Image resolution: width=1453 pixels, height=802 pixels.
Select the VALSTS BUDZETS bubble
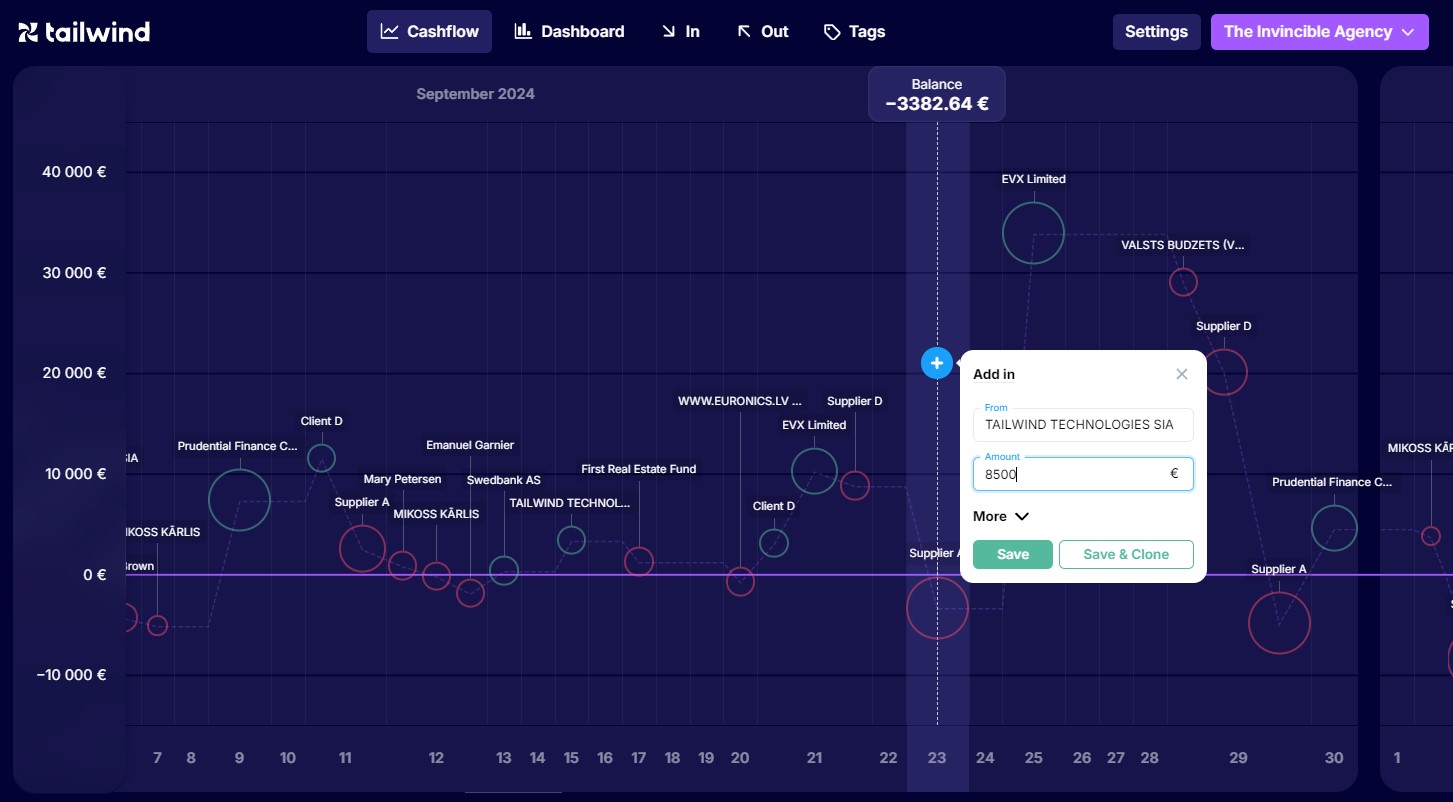point(1183,282)
